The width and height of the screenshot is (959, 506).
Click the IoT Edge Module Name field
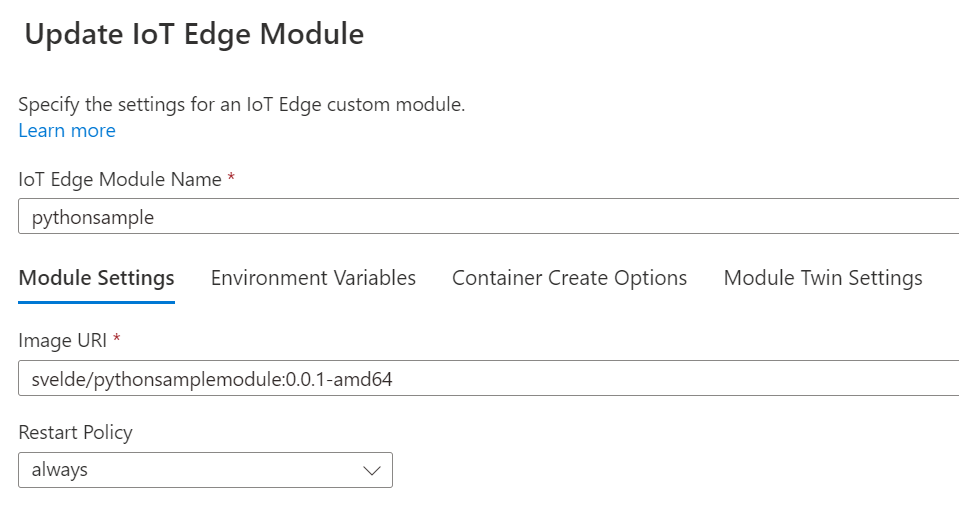[x=489, y=216]
